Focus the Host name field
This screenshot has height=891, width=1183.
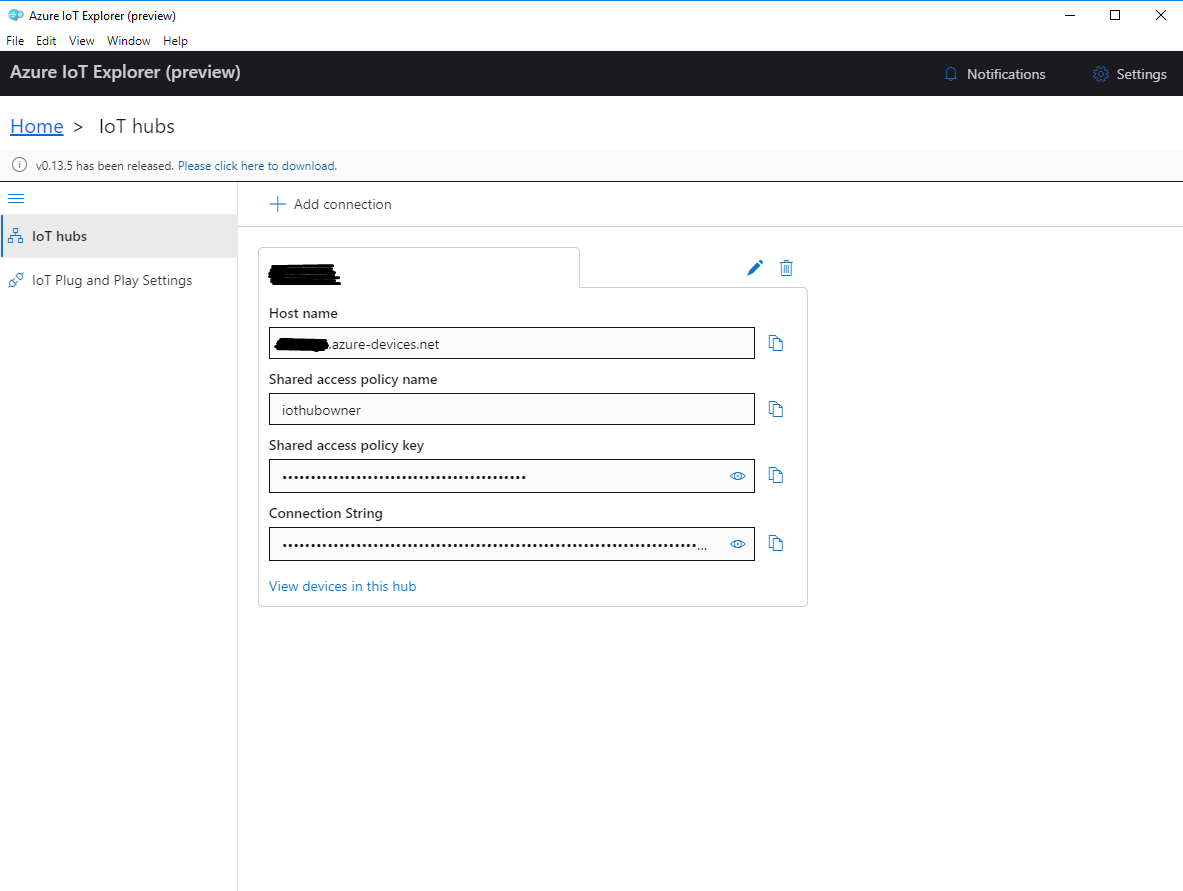click(x=512, y=343)
